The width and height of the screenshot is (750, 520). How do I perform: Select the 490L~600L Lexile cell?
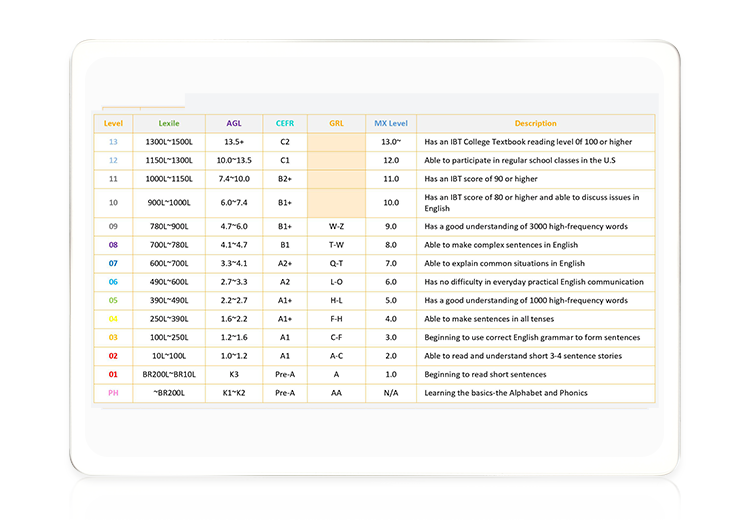click(x=169, y=282)
